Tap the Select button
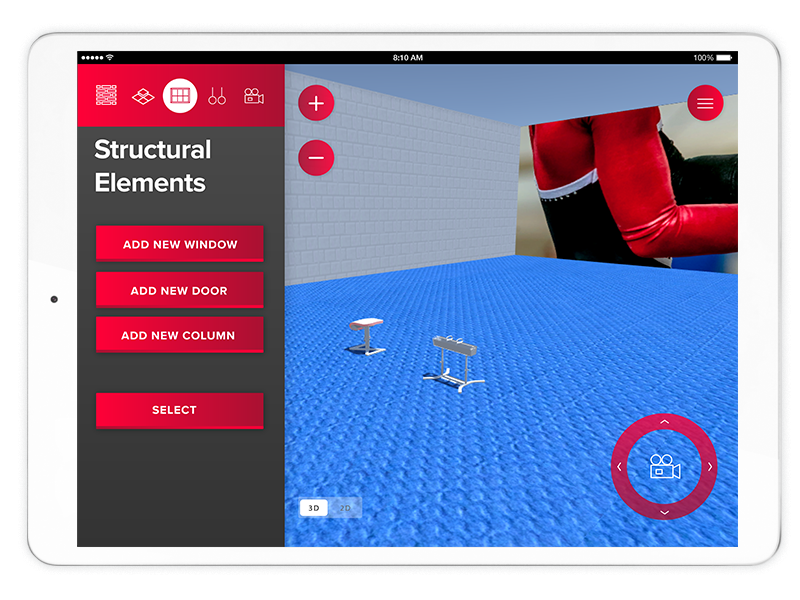800x600 pixels. pos(180,410)
